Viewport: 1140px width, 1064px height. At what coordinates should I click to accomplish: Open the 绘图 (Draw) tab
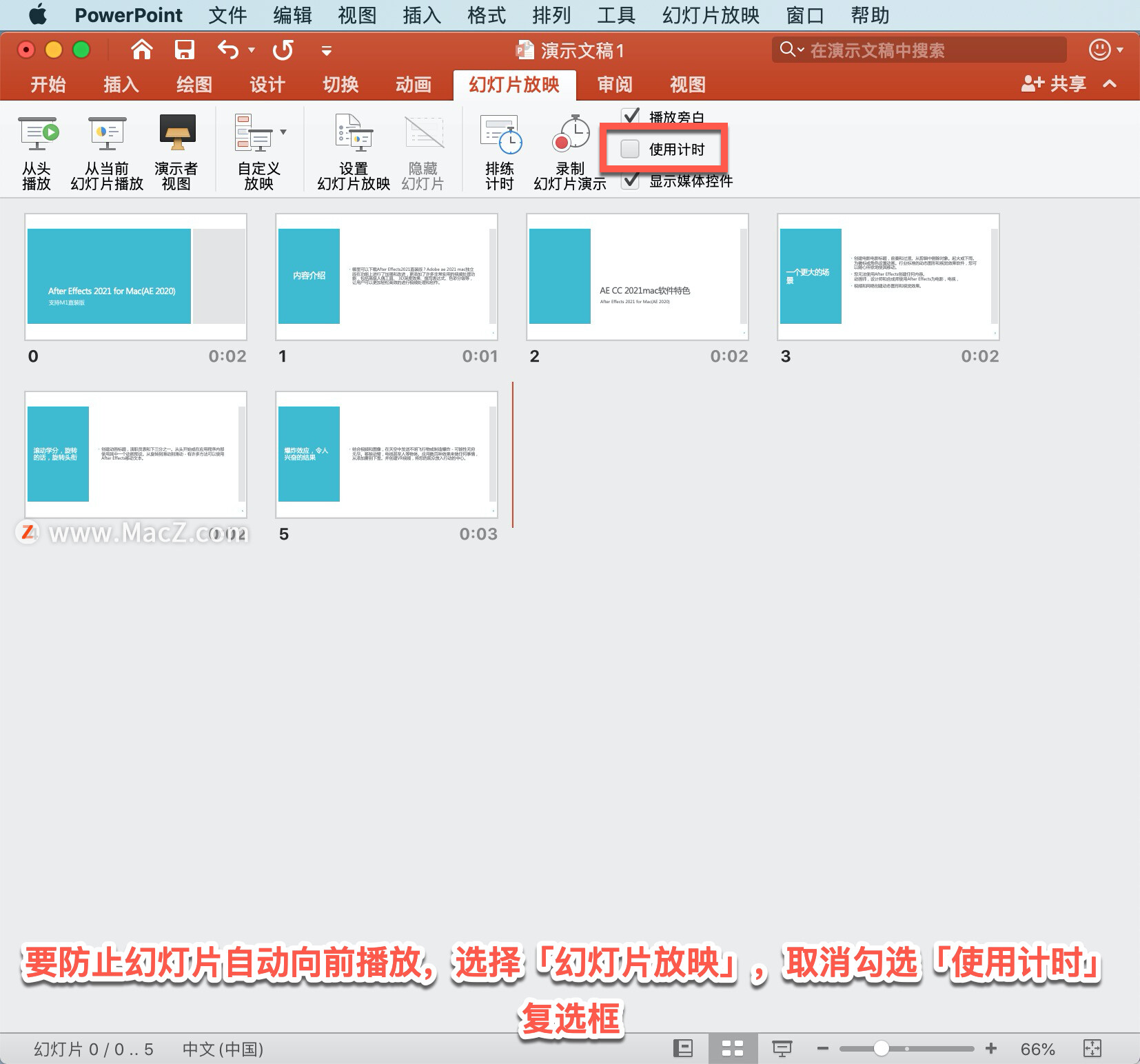tap(194, 84)
